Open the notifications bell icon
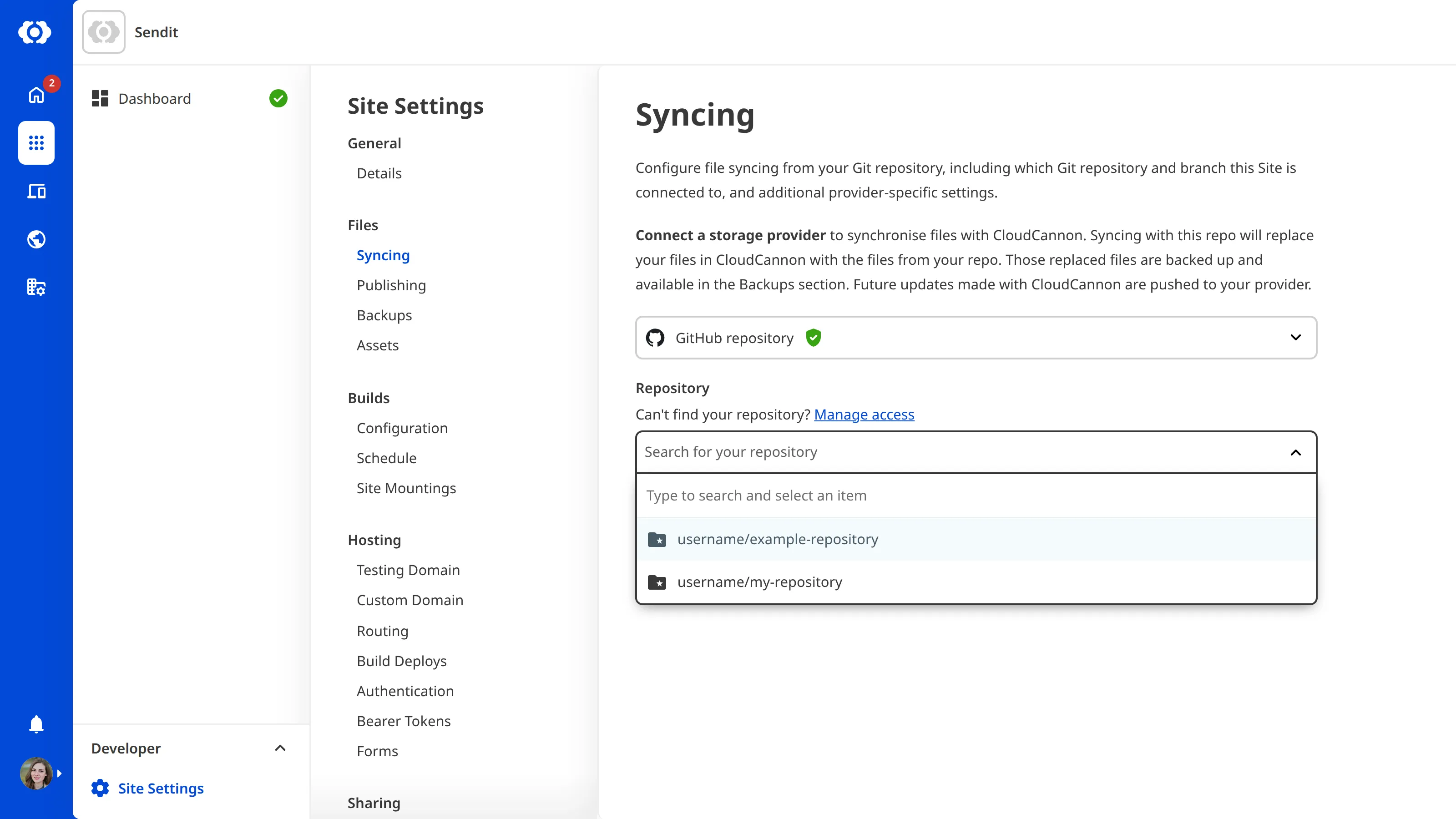 coord(35,724)
